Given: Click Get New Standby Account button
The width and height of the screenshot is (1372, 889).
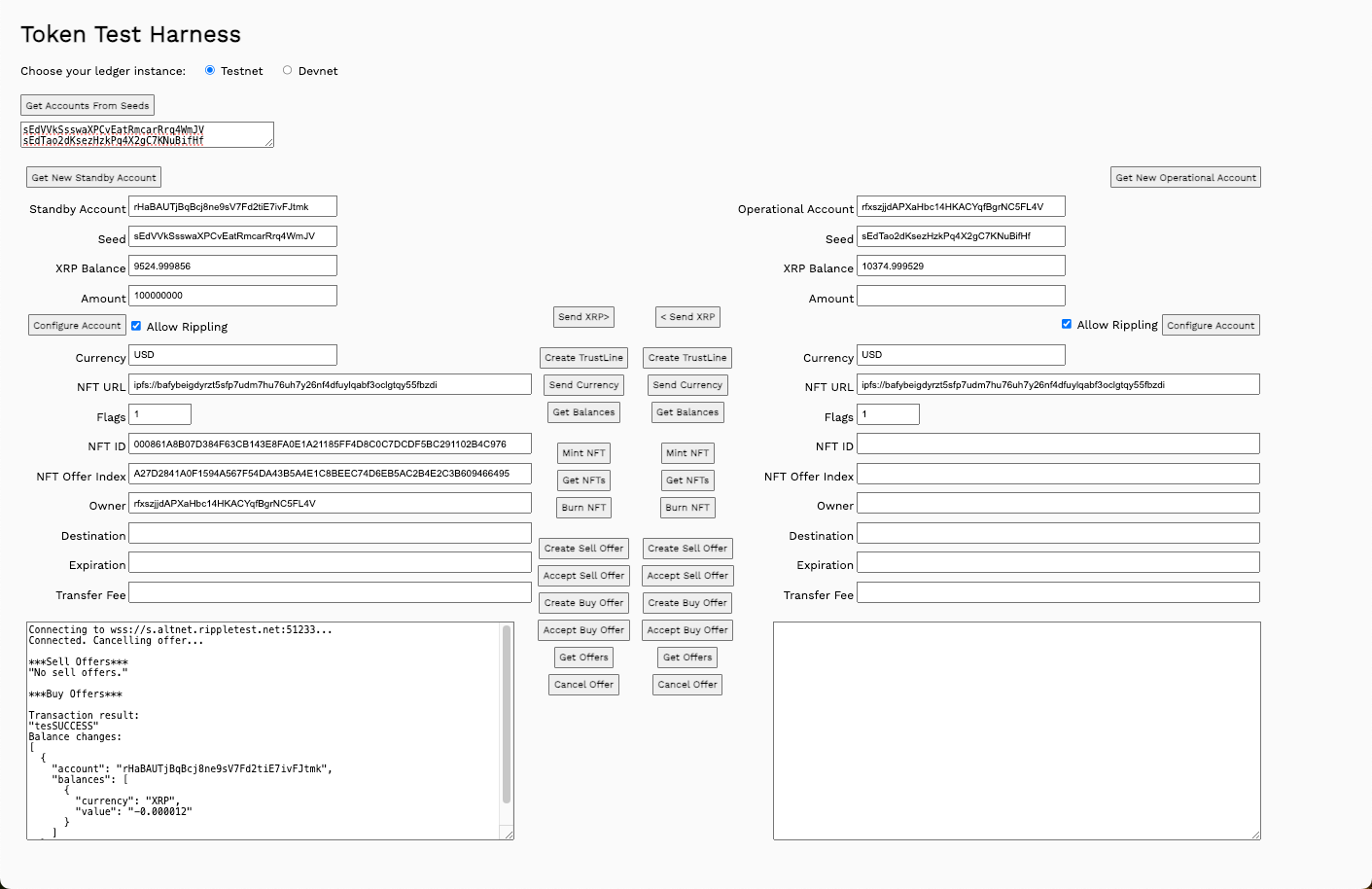Looking at the screenshot, I should (93, 177).
